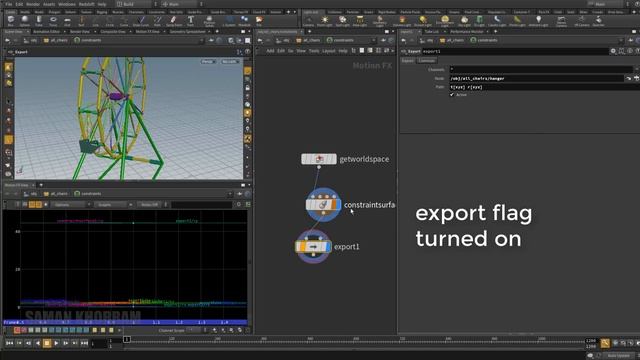The height and width of the screenshot is (360, 640).
Task: Select the L-System shelf tool
Action: point(230,21)
